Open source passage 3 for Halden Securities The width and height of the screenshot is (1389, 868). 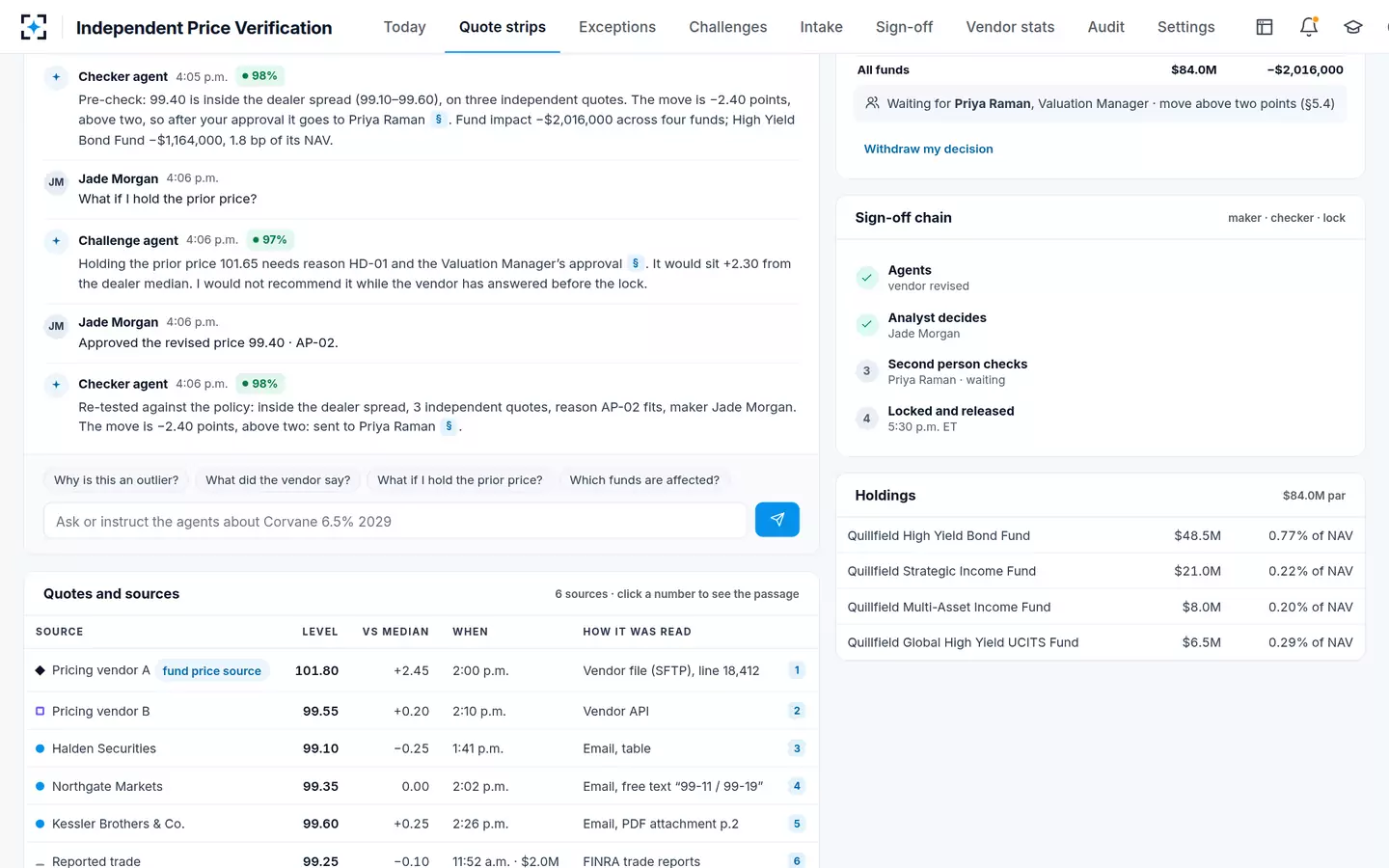point(797,748)
